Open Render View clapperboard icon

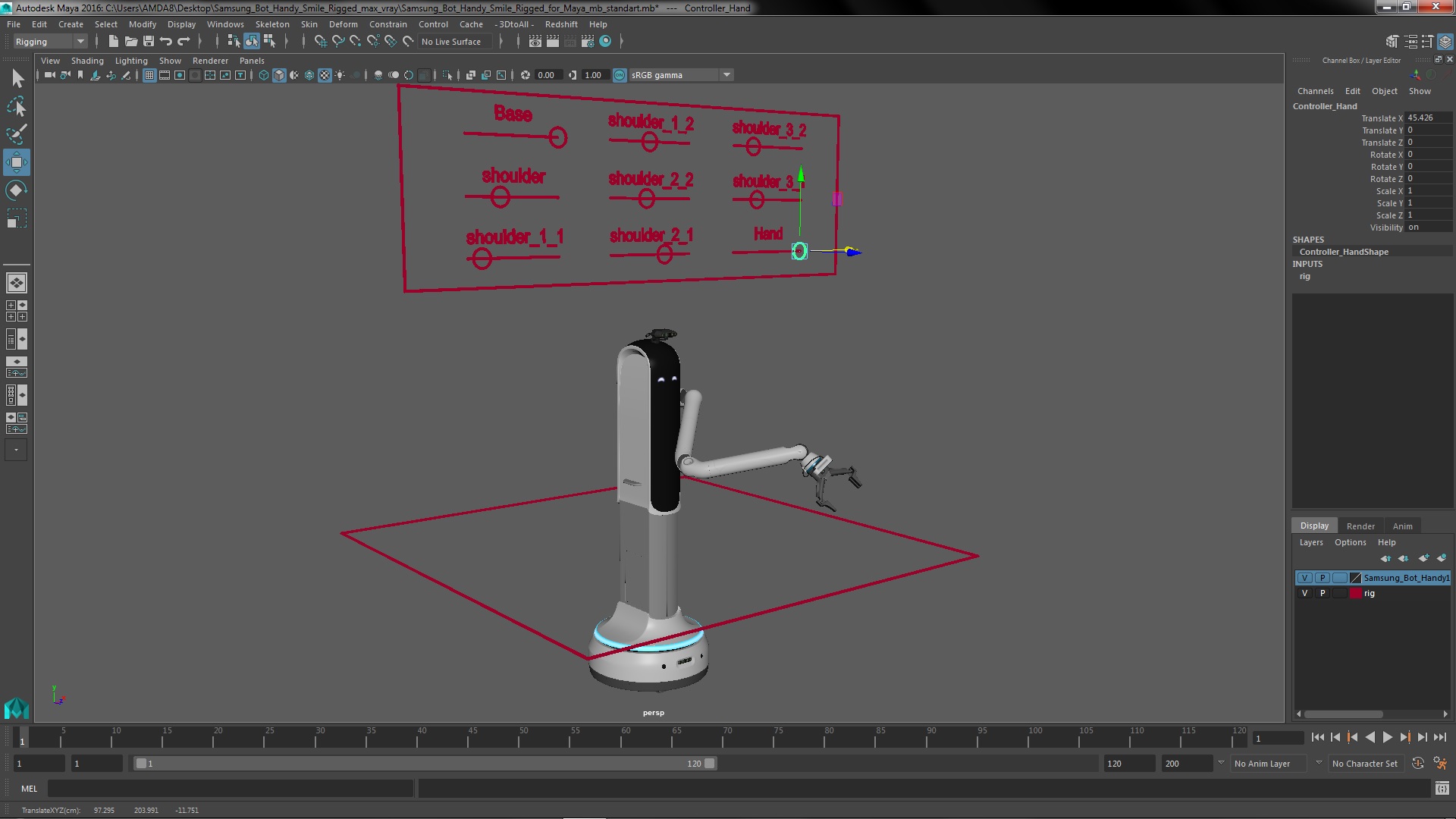(535, 41)
